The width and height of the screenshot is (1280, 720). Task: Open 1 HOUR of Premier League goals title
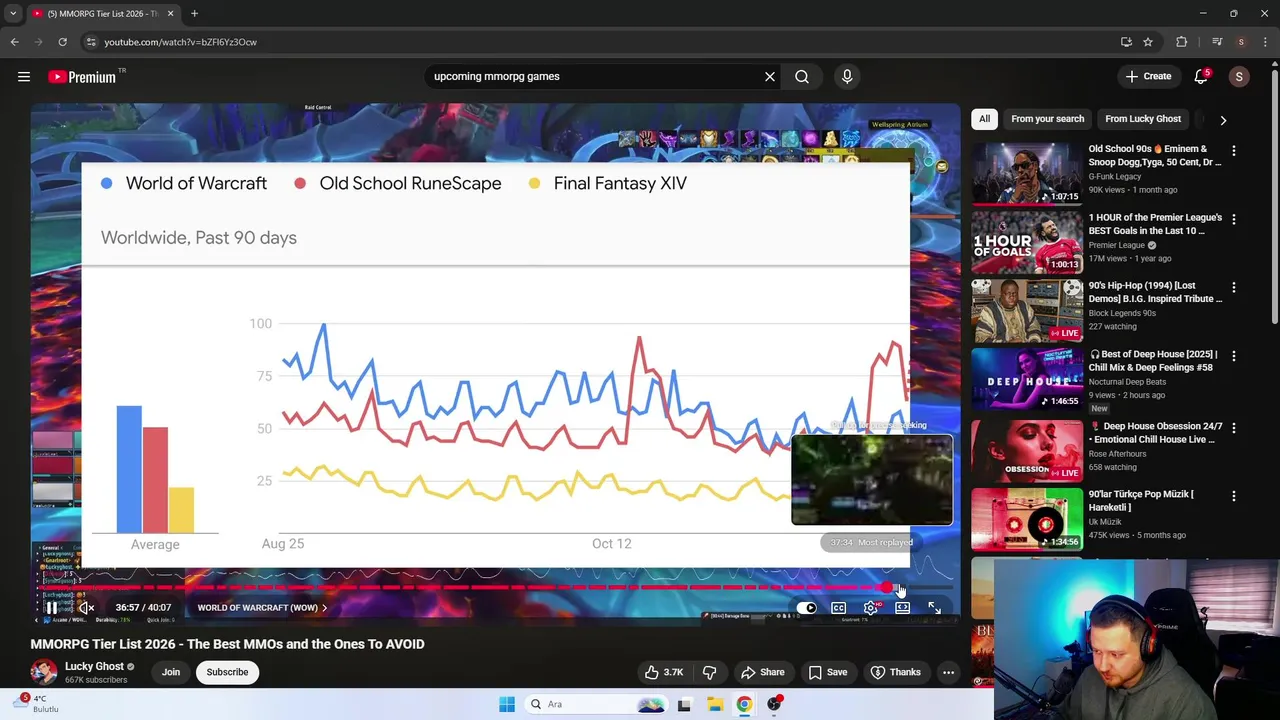(1155, 224)
